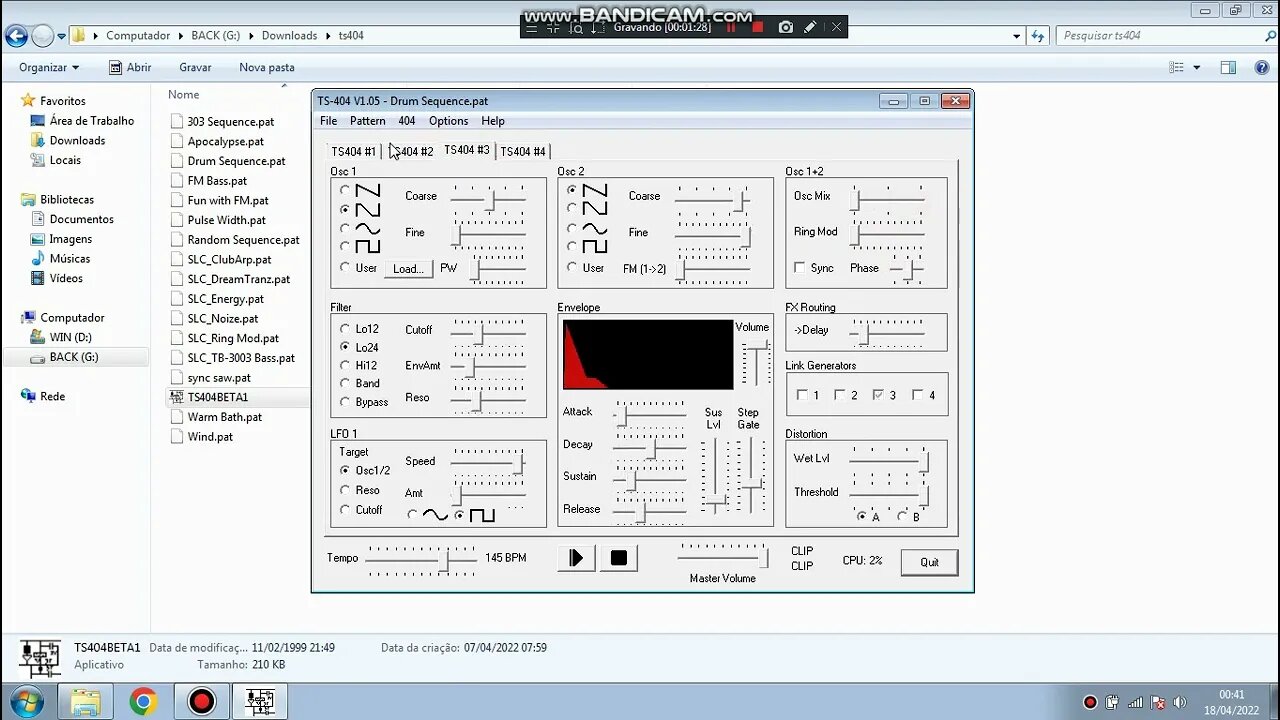Select Osc 1 sawtooth down waveform
Viewport: 1280px width, 720px height.
click(x=345, y=190)
